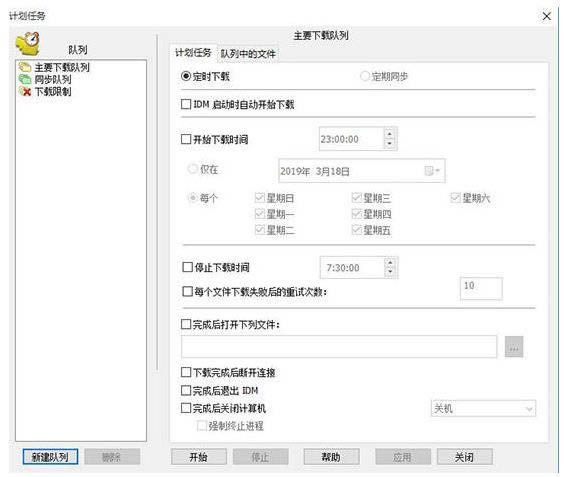Image resolution: width=564 pixels, height=477 pixels.
Task: Increase start download time with up arrow
Action: [x=390, y=134]
